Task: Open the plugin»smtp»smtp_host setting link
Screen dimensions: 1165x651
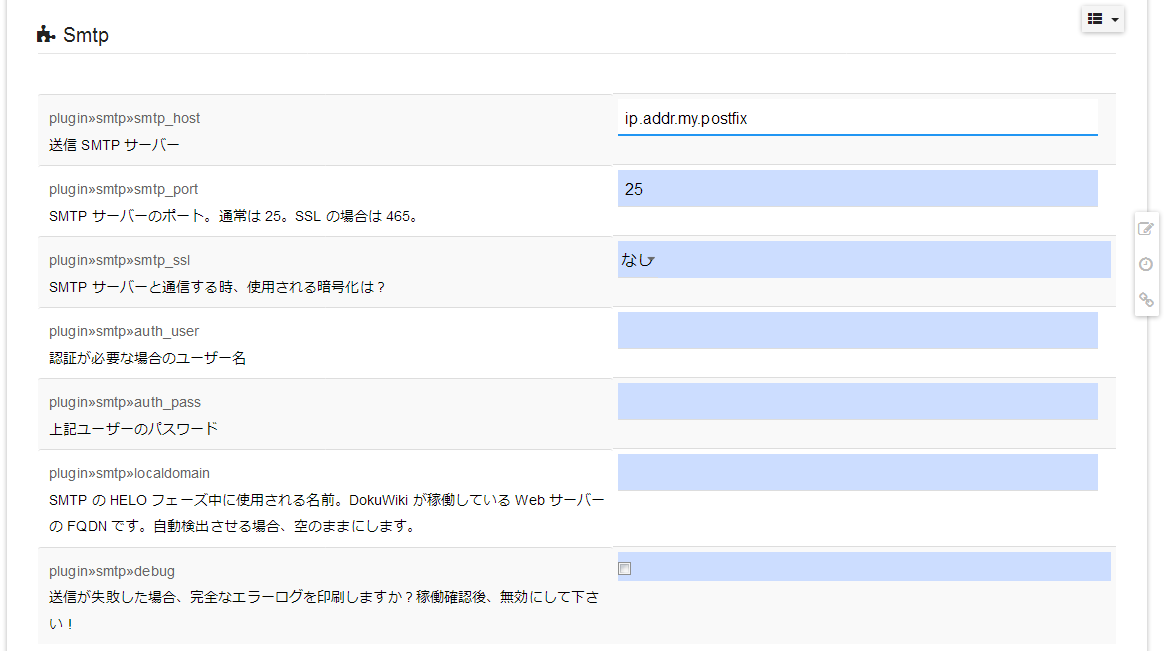Action: (124, 118)
